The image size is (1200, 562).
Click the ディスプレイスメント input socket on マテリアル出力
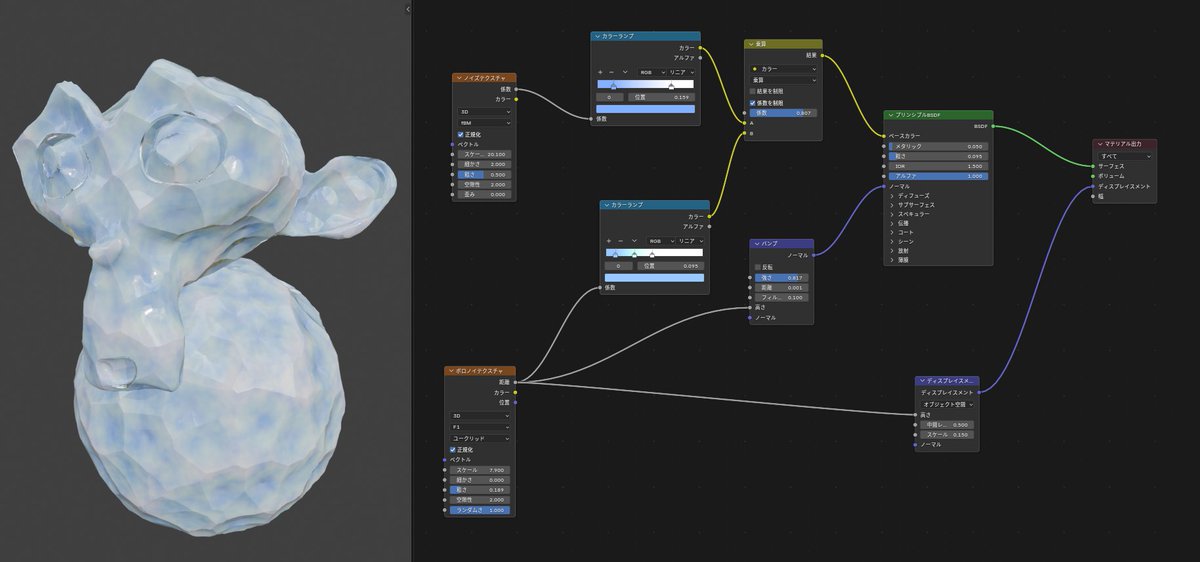point(1094,186)
